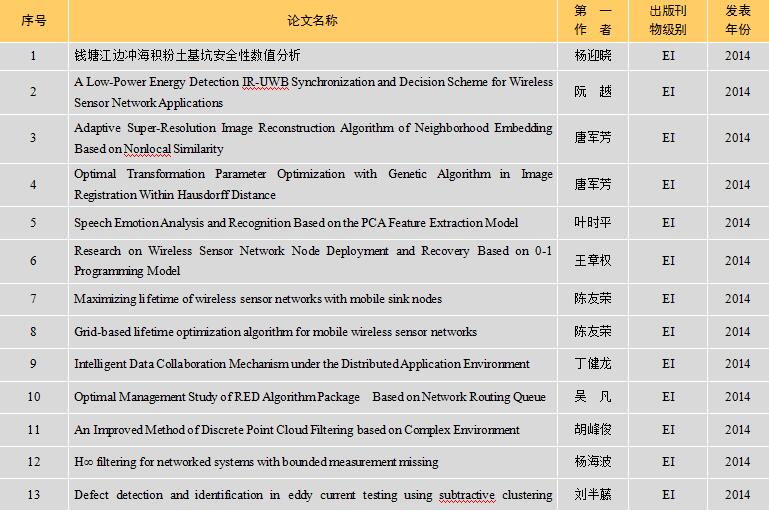The width and height of the screenshot is (769, 511).
Task: Click the H∞ filtering for networked systems title
Action: (x=256, y=462)
